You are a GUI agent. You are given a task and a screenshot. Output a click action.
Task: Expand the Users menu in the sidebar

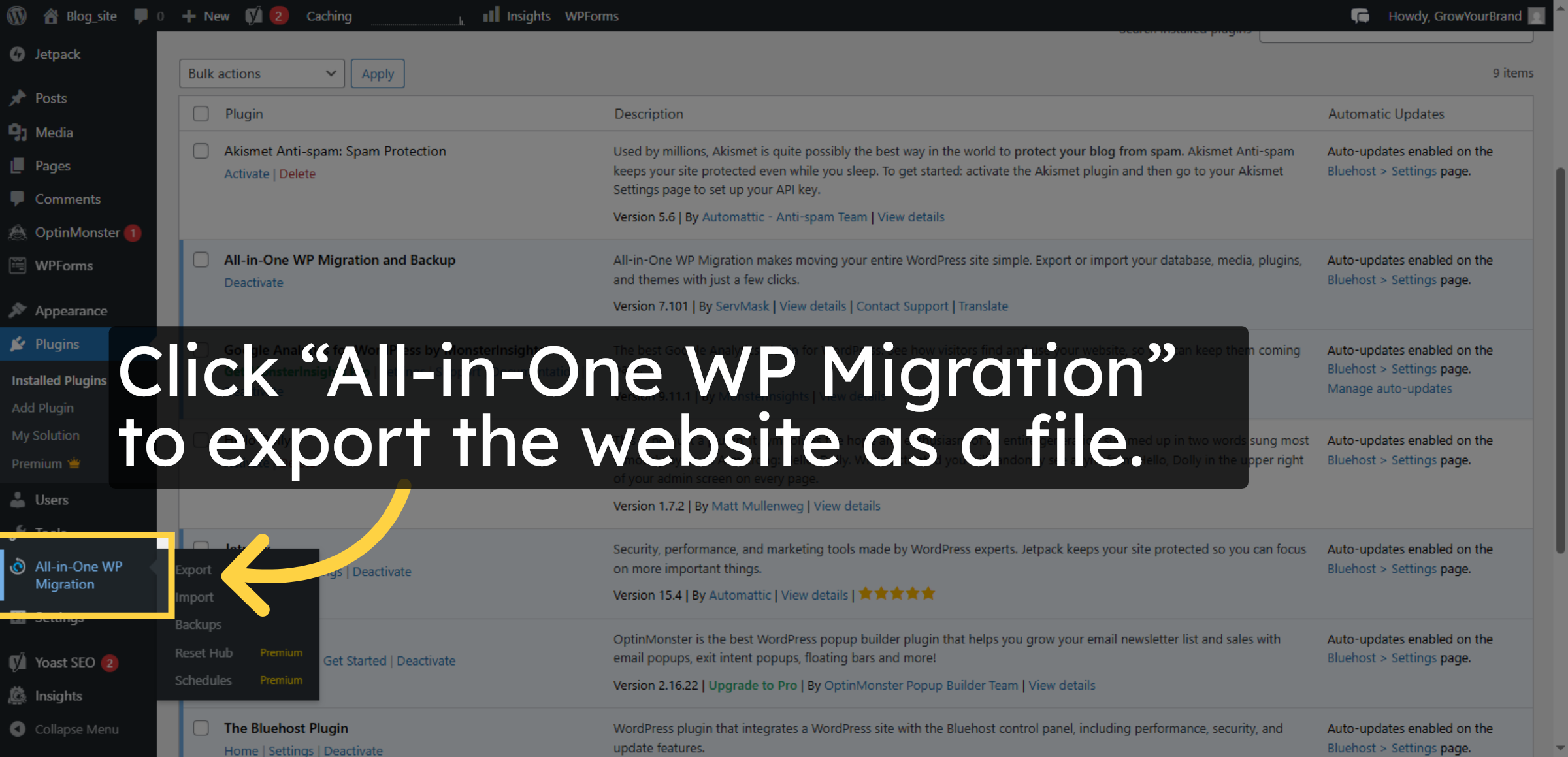tap(50, 500)
